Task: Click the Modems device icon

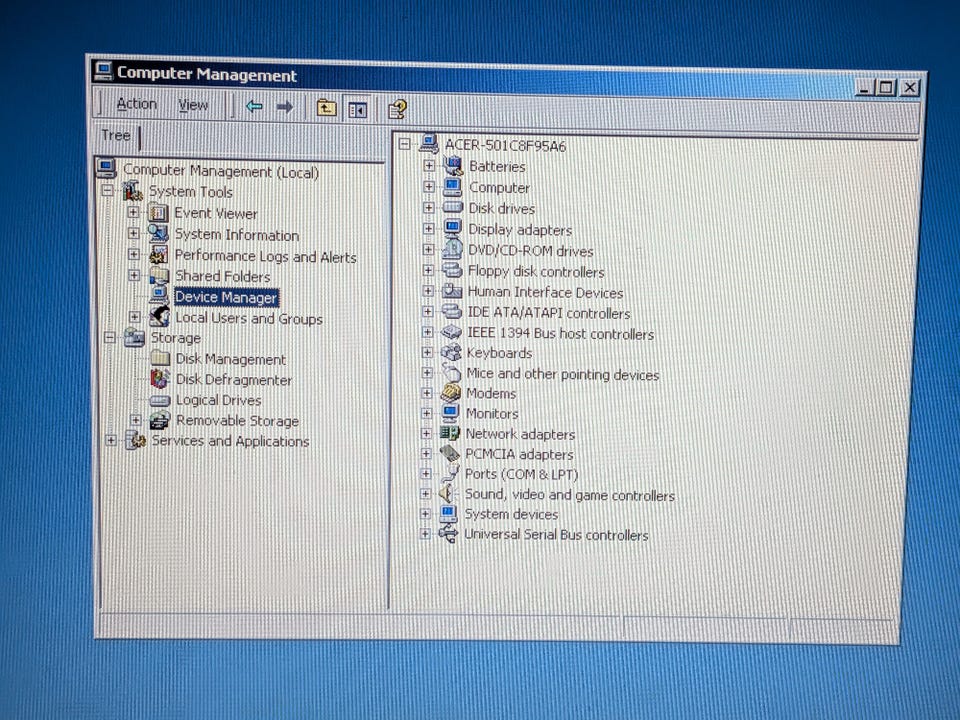Action: coord(451,392)
